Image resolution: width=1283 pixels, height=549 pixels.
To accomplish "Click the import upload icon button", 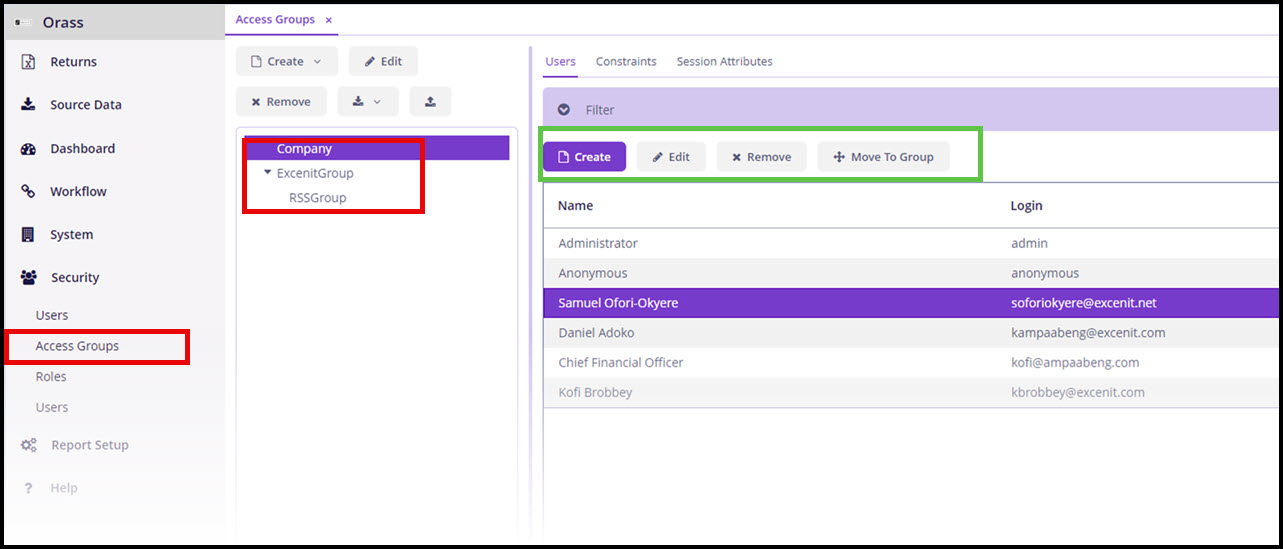I will (430, 101).
